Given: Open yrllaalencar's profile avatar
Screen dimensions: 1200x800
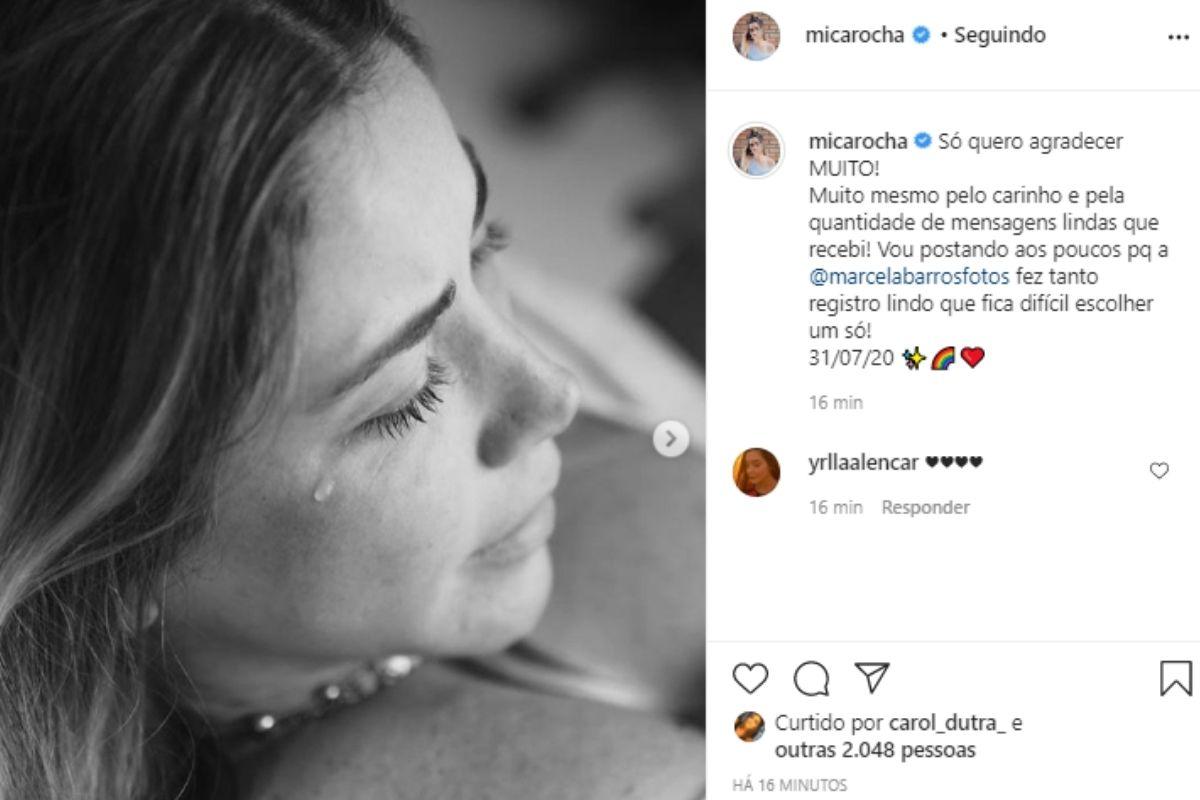Looking at the screenshot, I should coord(756,472).
